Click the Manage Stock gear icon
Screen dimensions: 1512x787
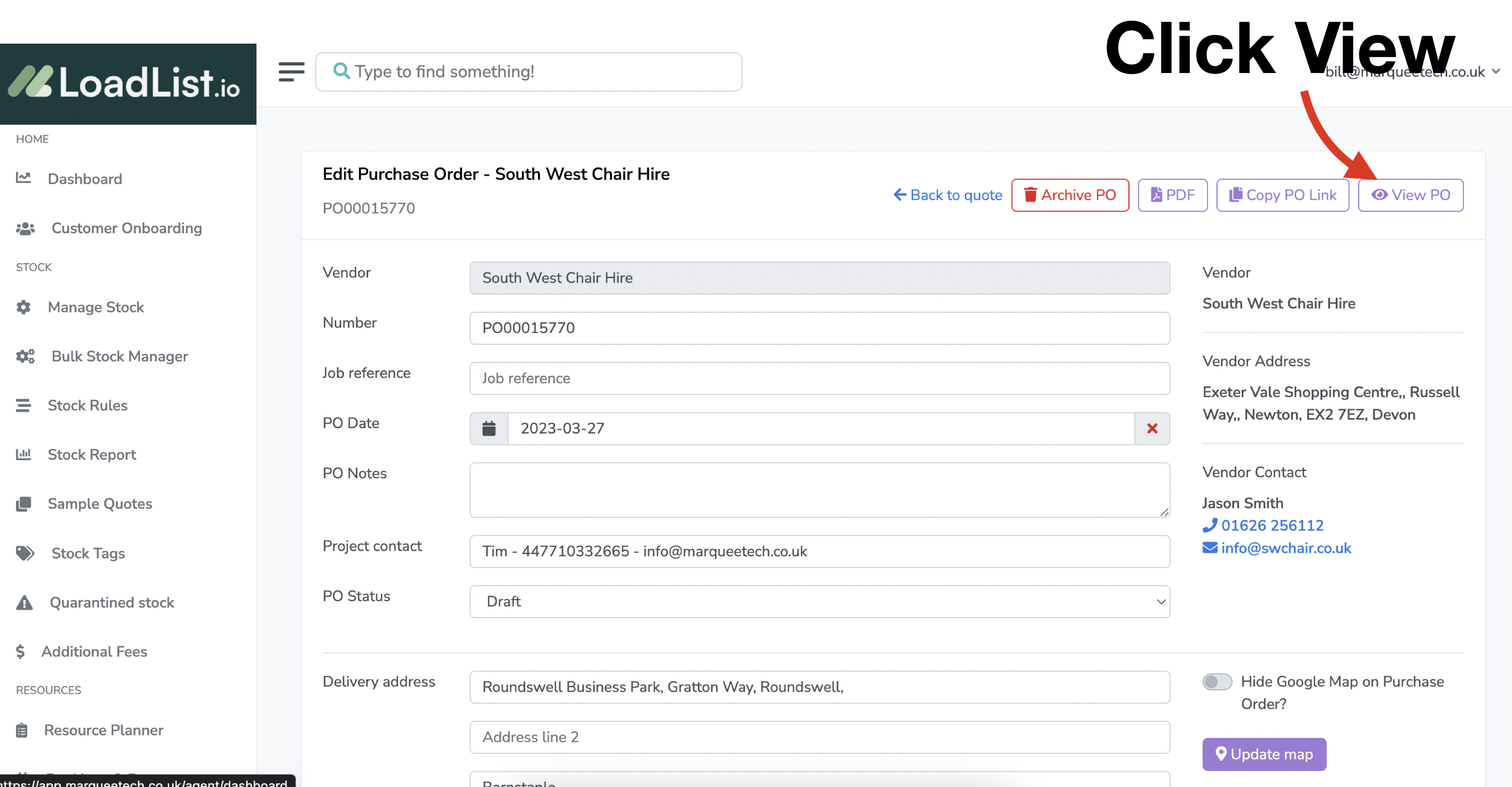[x=24, y=307]
